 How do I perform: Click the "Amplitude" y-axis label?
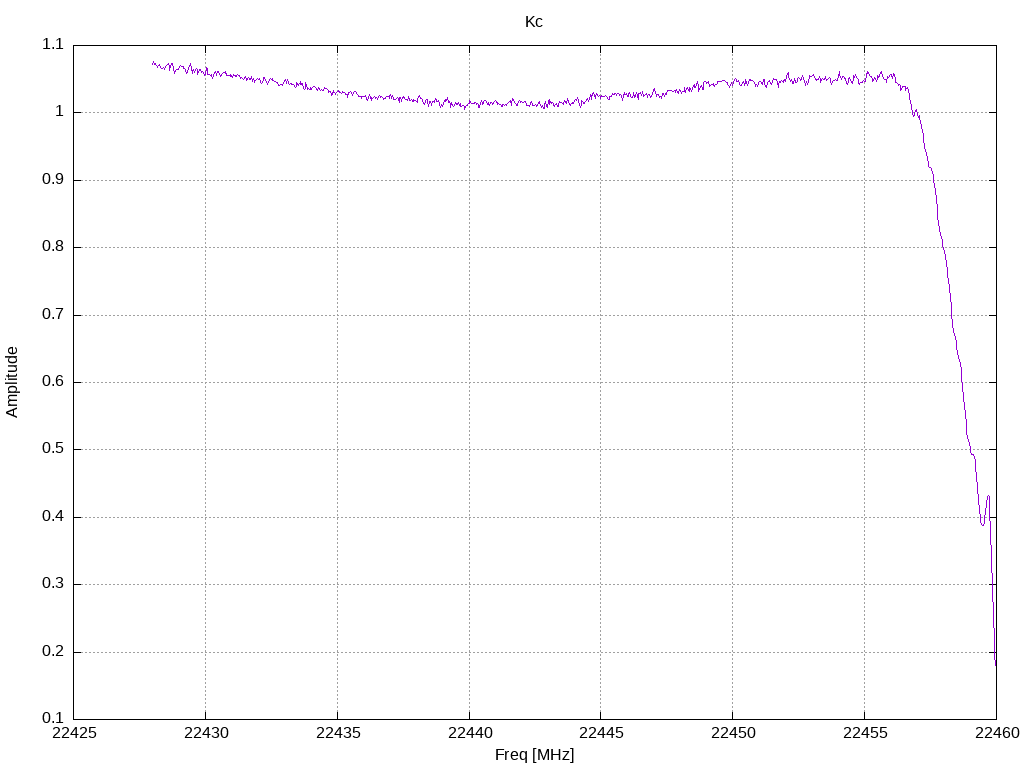click(x=12, y=382)
